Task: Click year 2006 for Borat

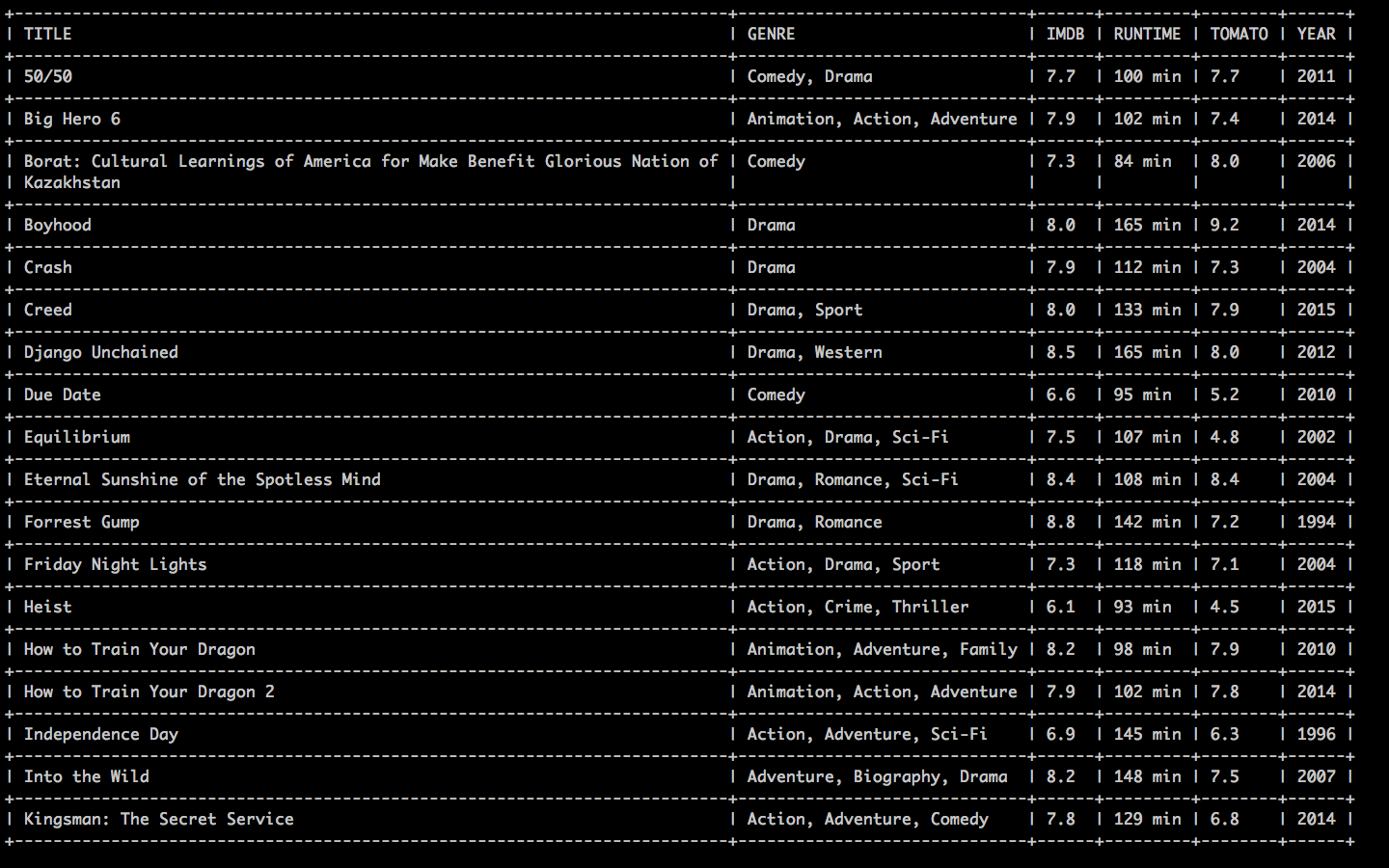Action: [1317, 161]
